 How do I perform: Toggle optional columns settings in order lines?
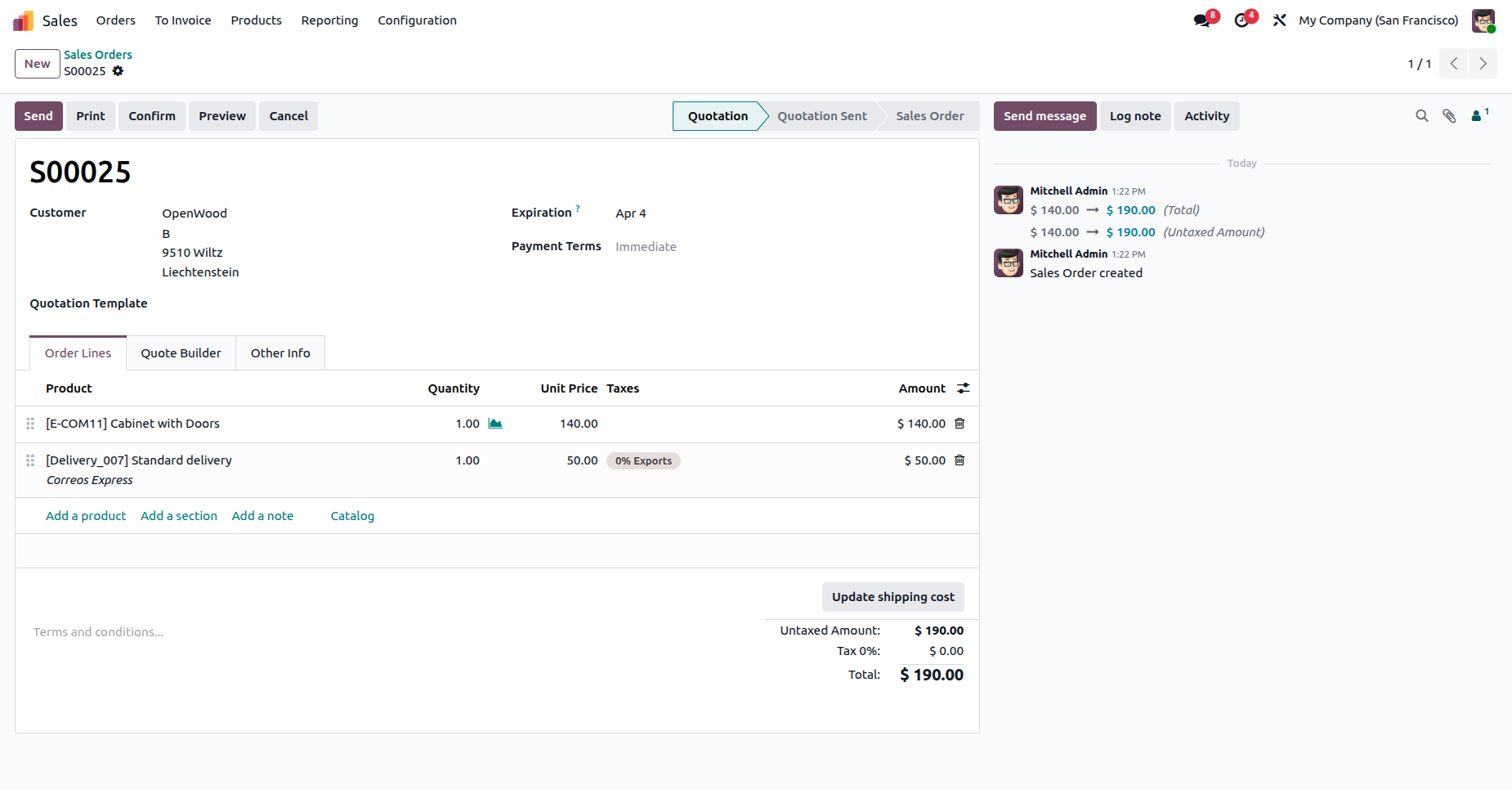964,388
